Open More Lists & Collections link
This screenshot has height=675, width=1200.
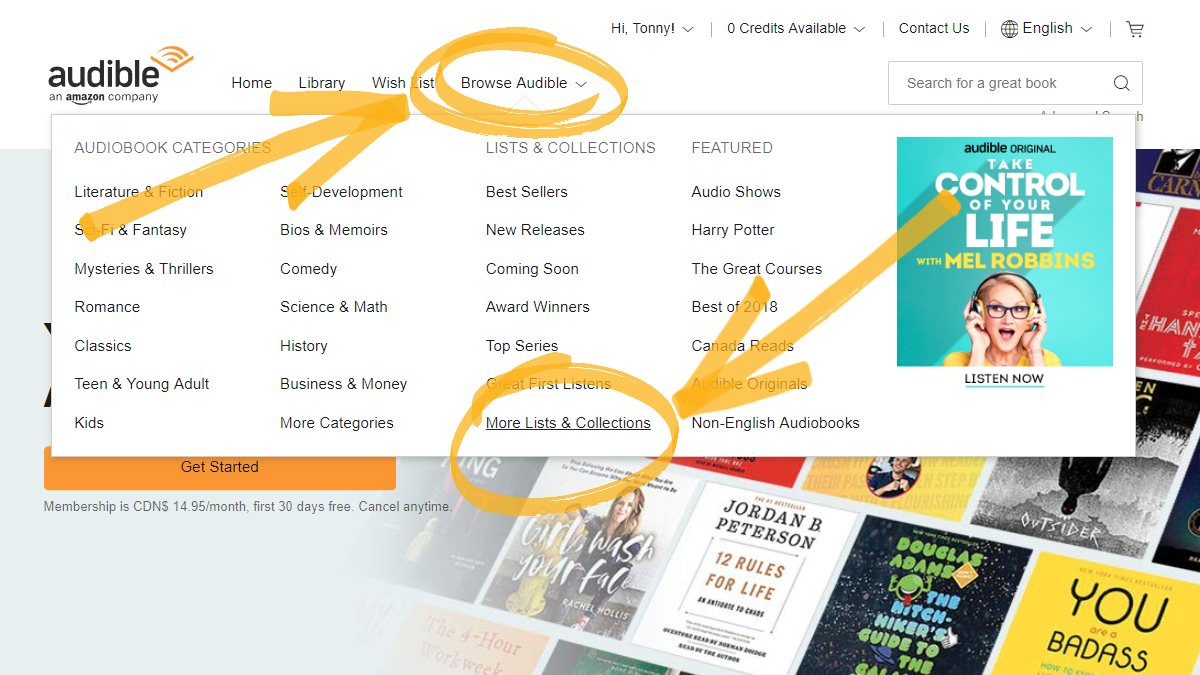[x=568, y=423]
